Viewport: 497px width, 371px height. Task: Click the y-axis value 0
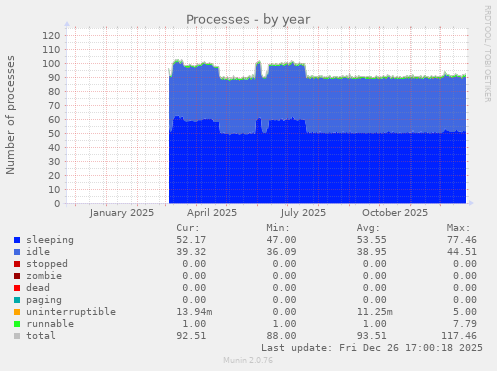(x=57, y=204)
